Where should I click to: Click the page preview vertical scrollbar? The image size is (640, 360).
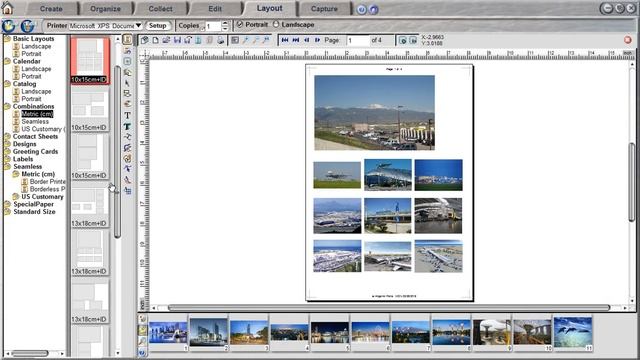point(632,182)
